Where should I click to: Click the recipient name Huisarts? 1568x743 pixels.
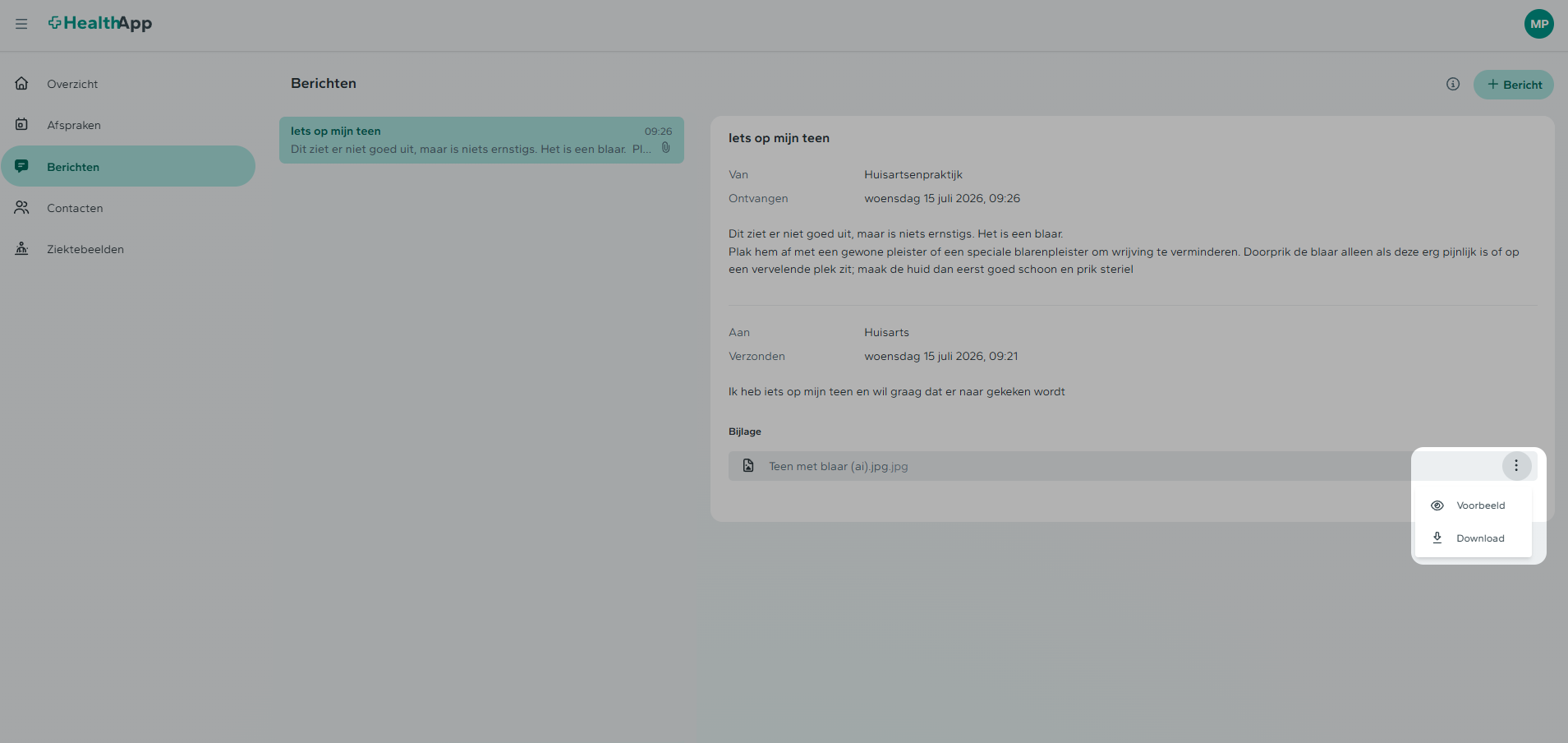(886, 332)
